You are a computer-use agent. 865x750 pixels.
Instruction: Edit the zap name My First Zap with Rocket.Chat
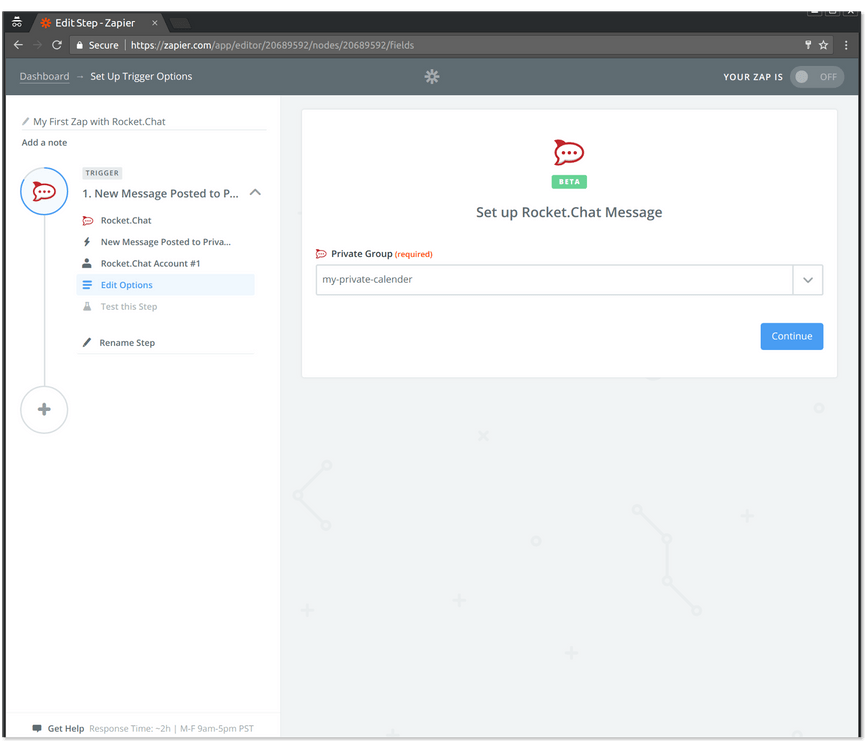[99, 121]
